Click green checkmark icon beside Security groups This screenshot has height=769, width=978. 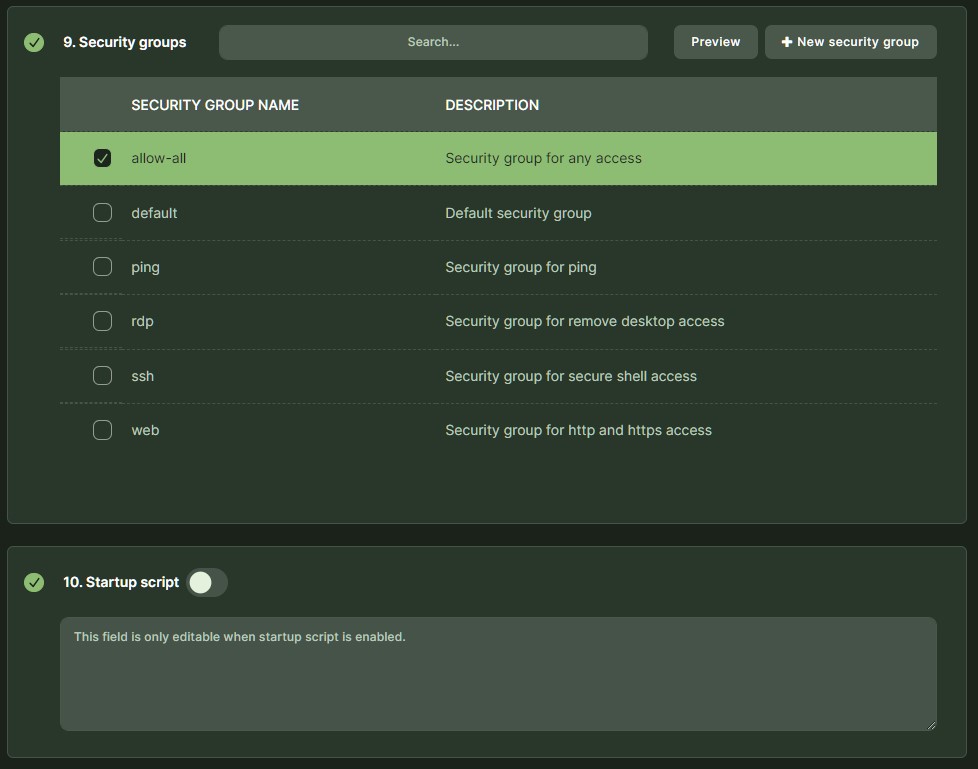34,42
